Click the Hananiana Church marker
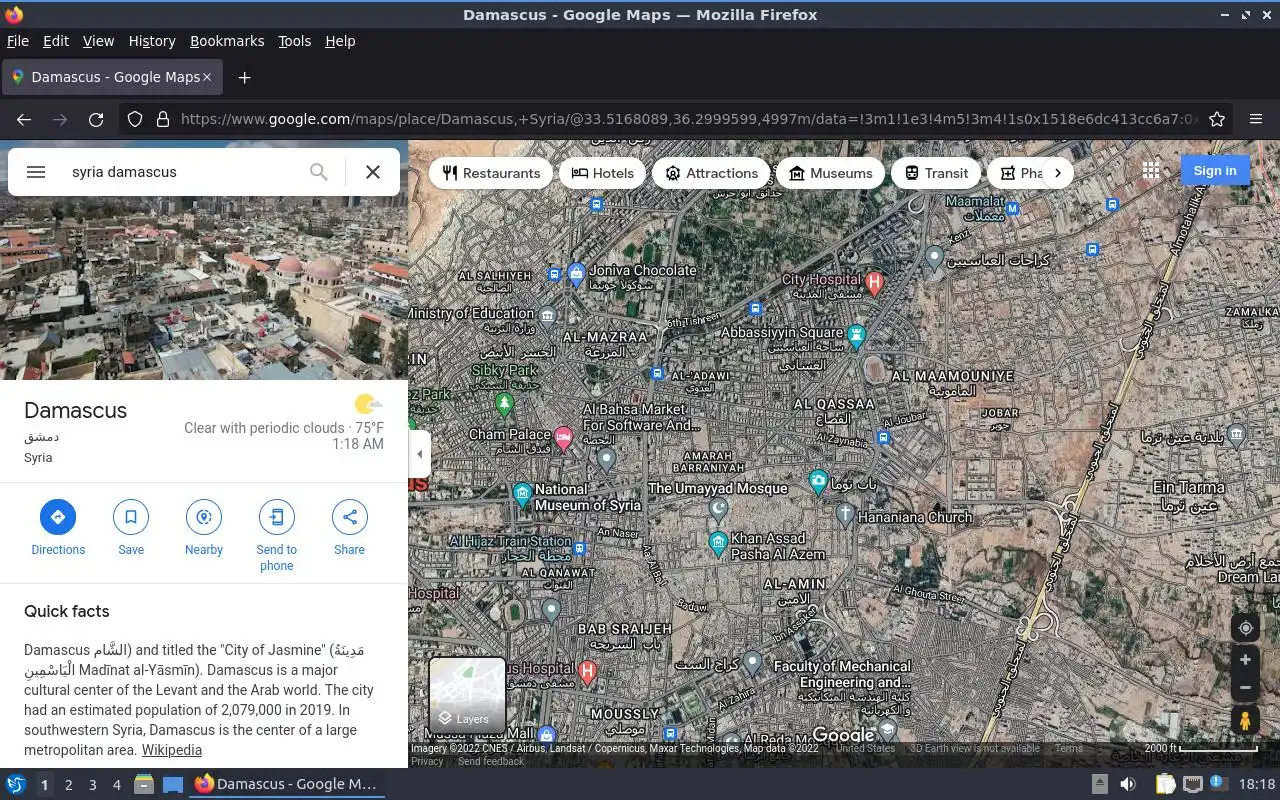The width and height of the screenshot is (1280, 800). point(845,515)
